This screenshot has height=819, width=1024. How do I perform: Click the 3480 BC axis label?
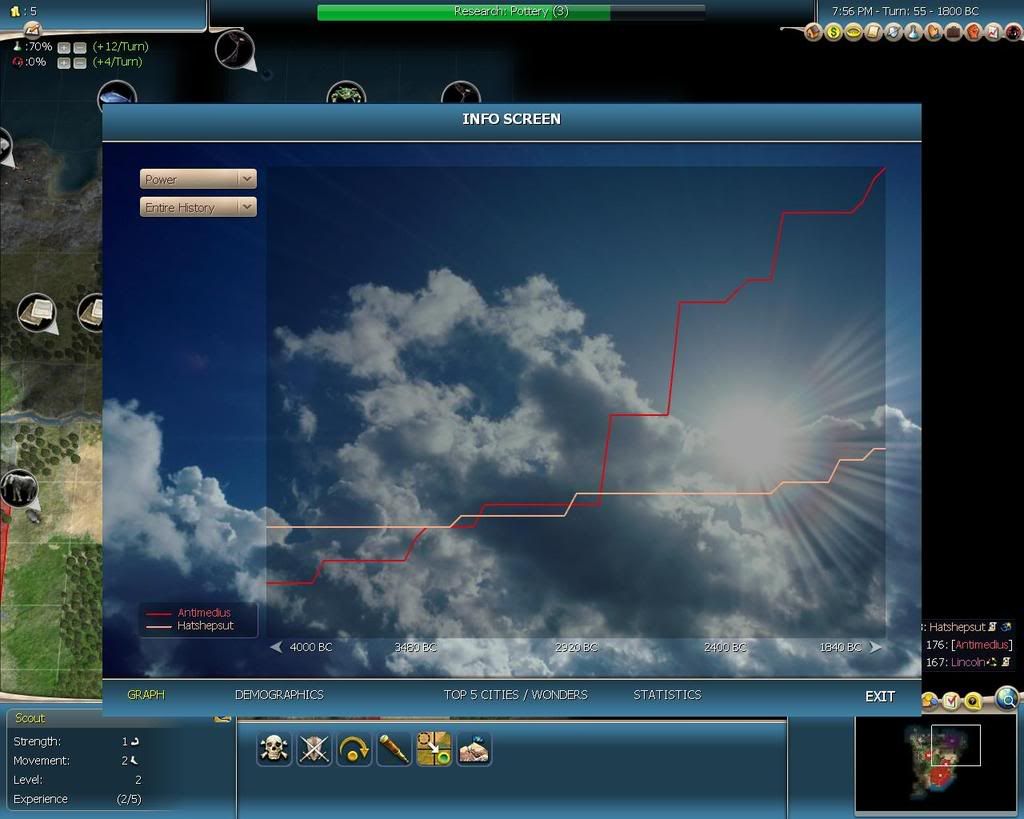415,647
